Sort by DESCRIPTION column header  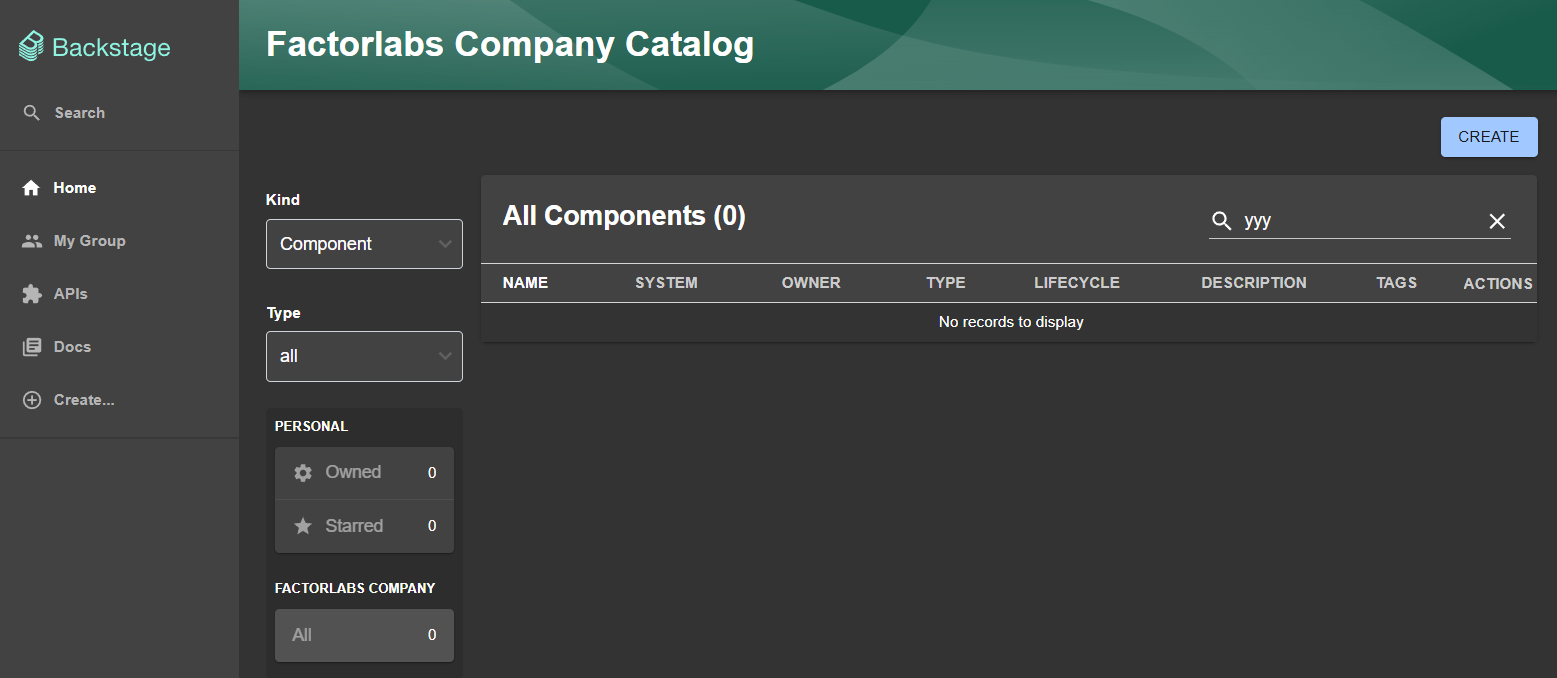click(1254, 283)
